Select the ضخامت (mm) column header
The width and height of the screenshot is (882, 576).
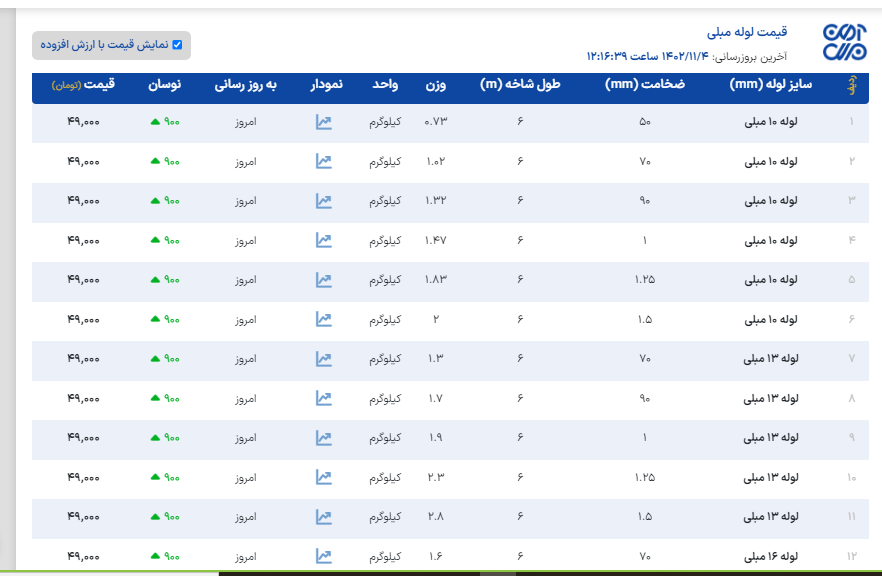coord(645,85)
